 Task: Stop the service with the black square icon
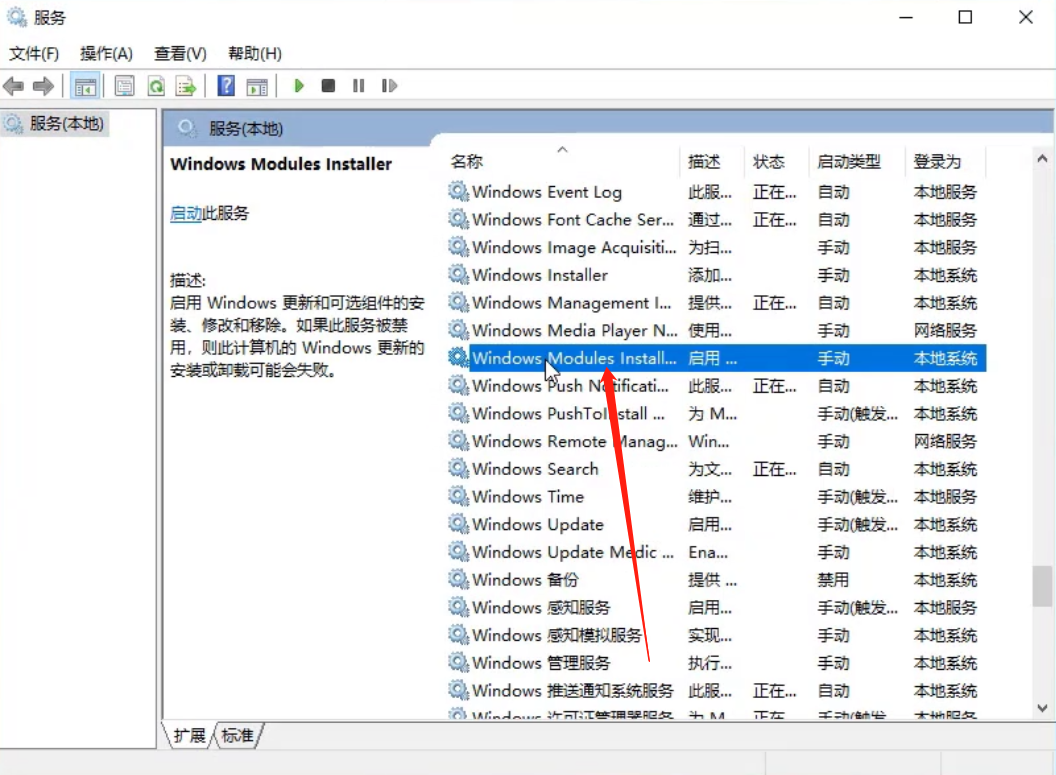328,86
